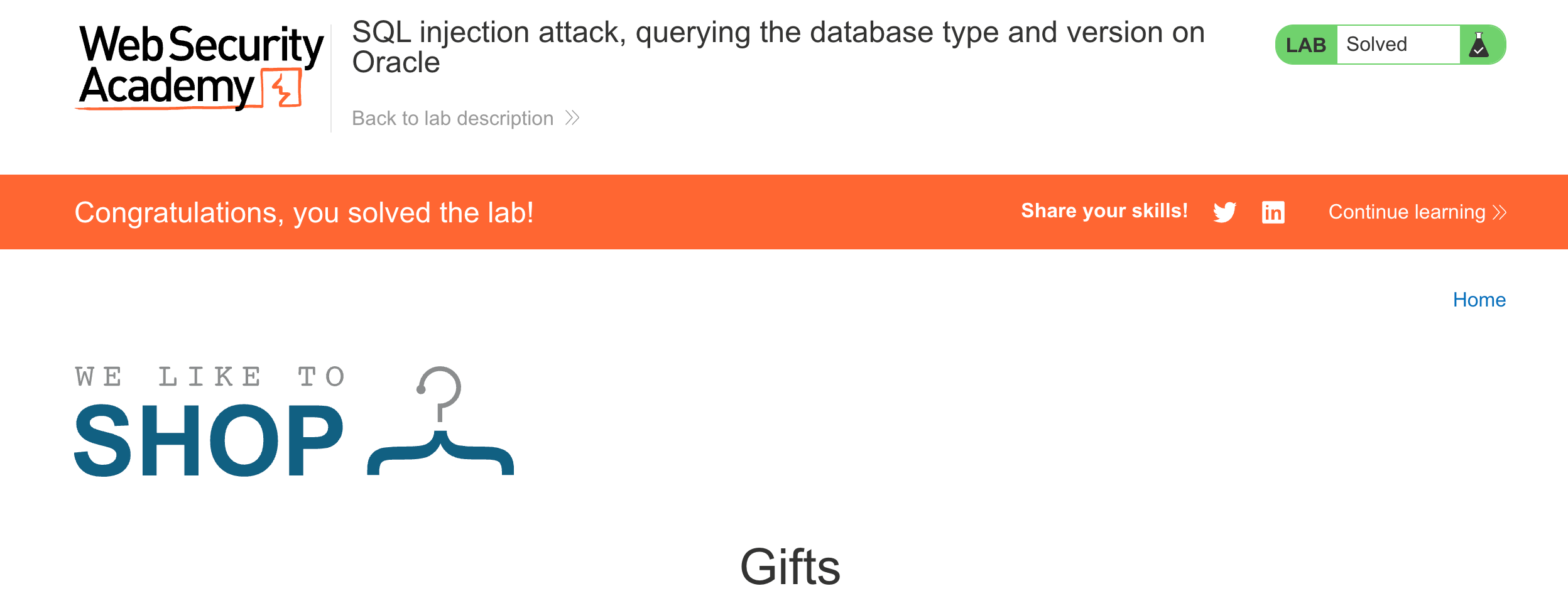Go back to lab description
This screenshot has width=1568, height=608.
click(452, 118)
